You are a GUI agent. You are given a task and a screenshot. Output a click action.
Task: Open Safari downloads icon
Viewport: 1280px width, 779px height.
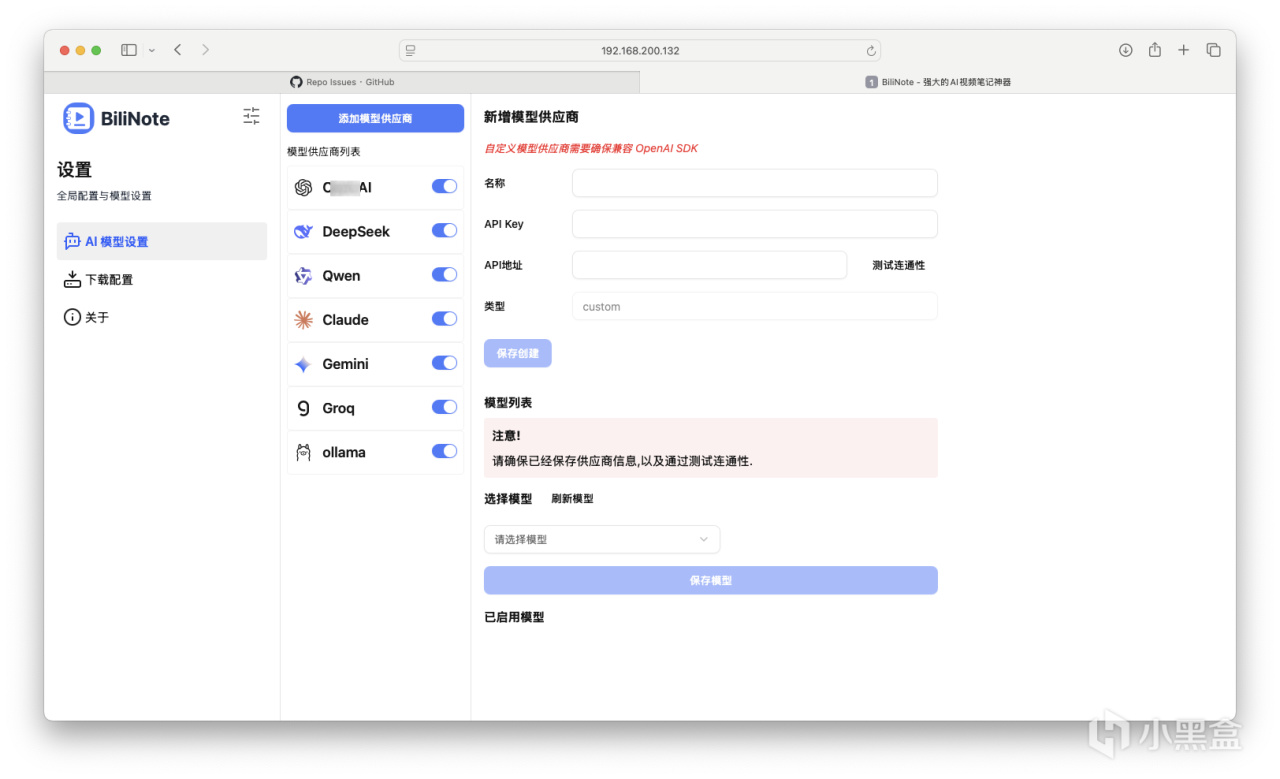pos(1126,50)
